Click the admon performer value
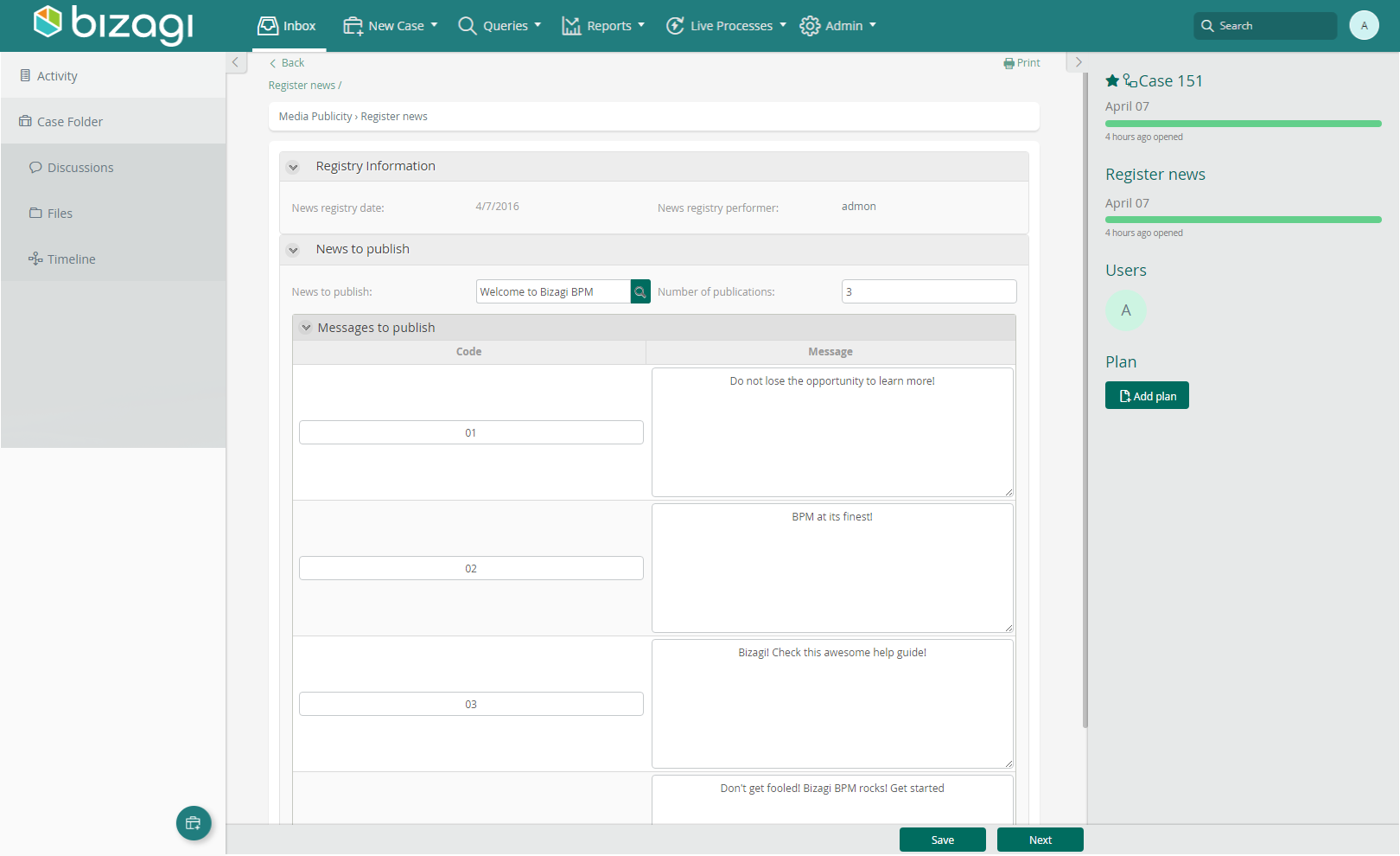1400x856 pixels. pyautogui.click(x=859, y=206)
